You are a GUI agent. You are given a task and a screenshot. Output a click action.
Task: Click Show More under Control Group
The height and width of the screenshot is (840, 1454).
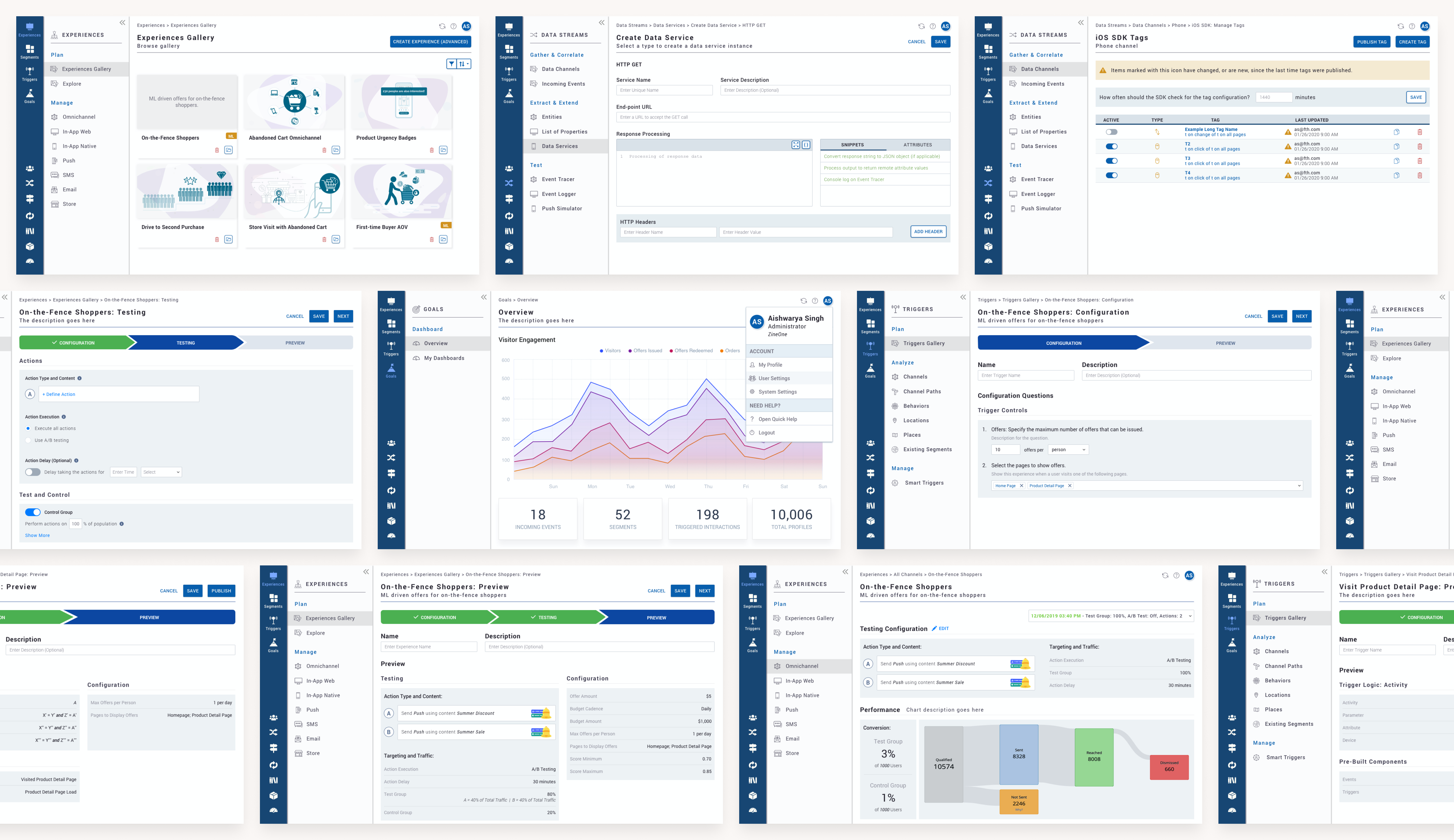point(38,535)
